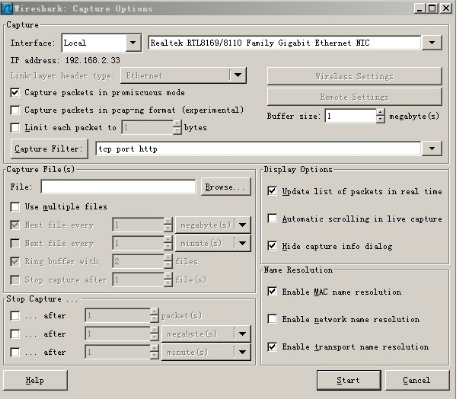
Task: Enable Automatic scrolling in live capture
Action: tap(272, 219)
